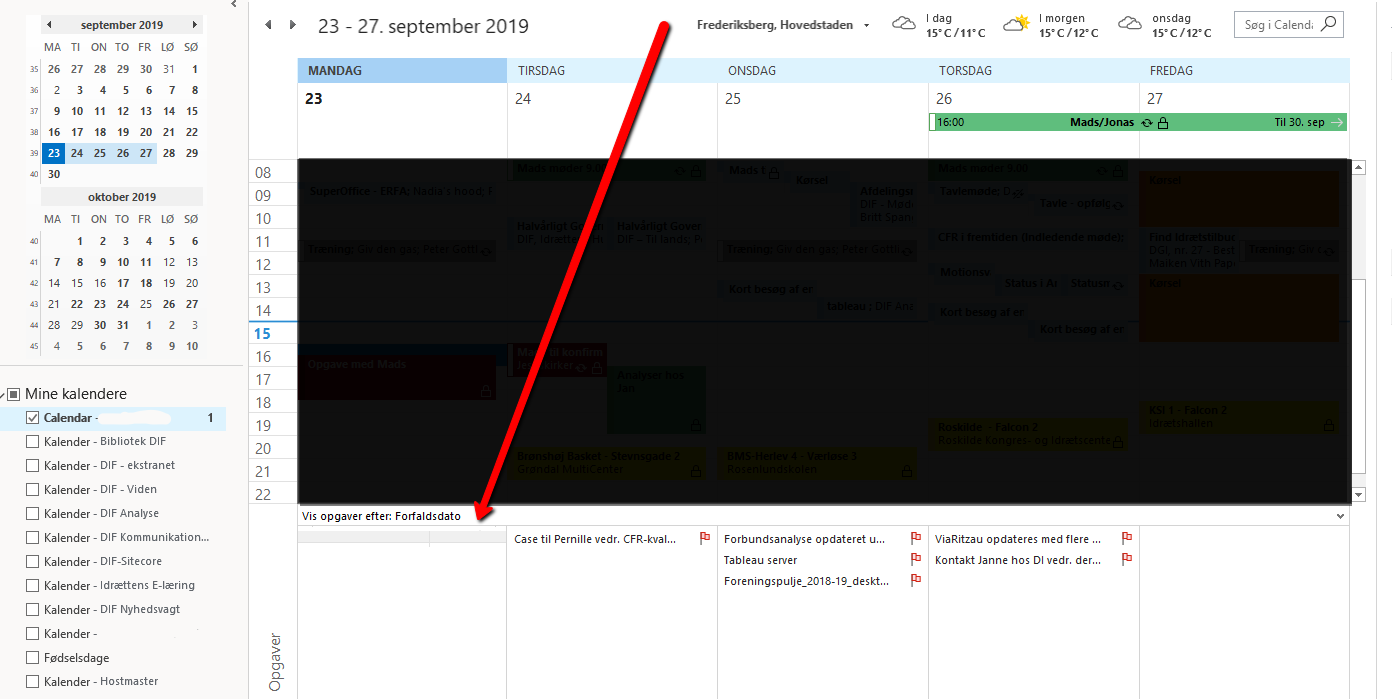The height and width of the screenshot is (699, 1392).
Task: Enable Kalender - DIF-Sitecore
Action: [x=33, y=562]
